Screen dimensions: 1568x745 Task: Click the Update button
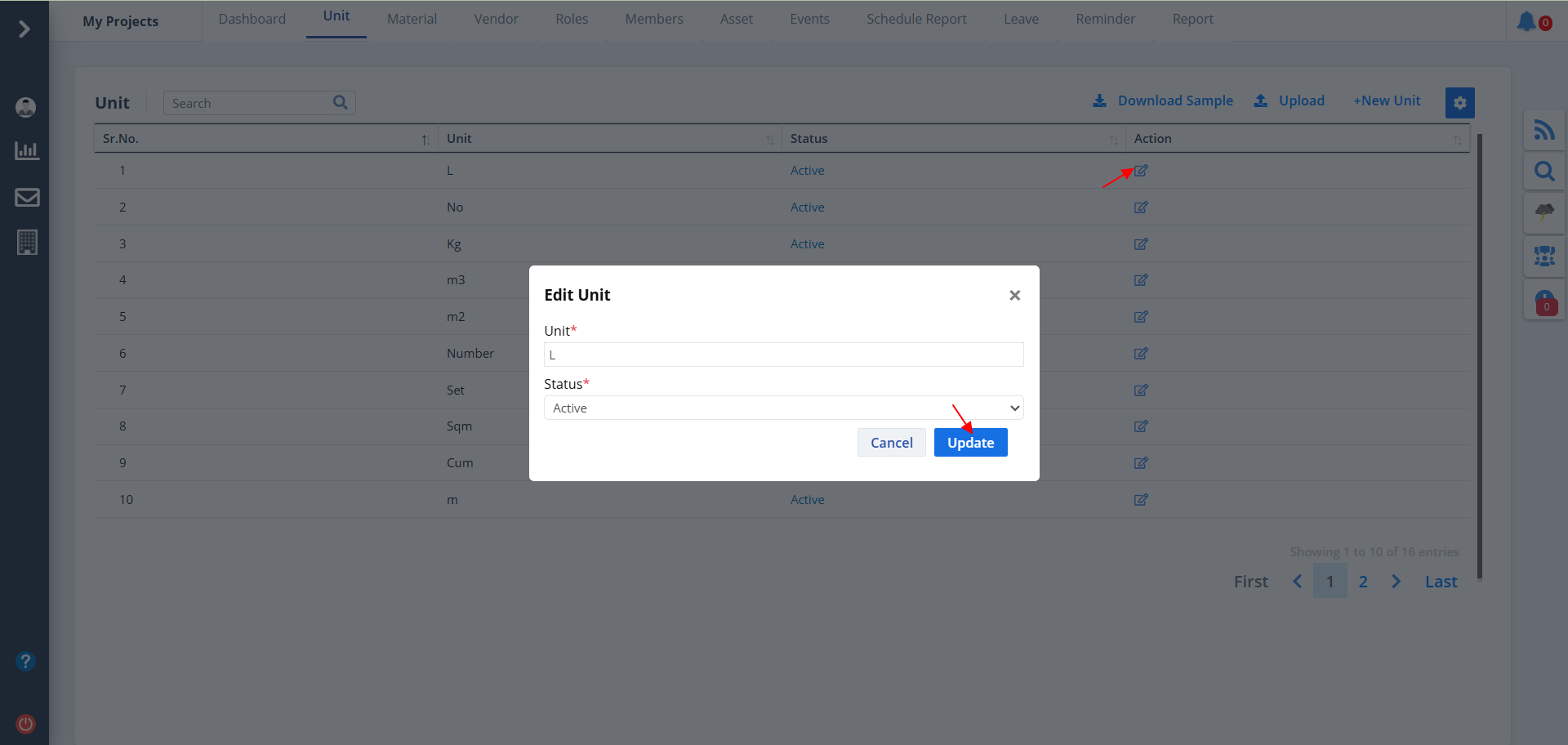(970, 443)
